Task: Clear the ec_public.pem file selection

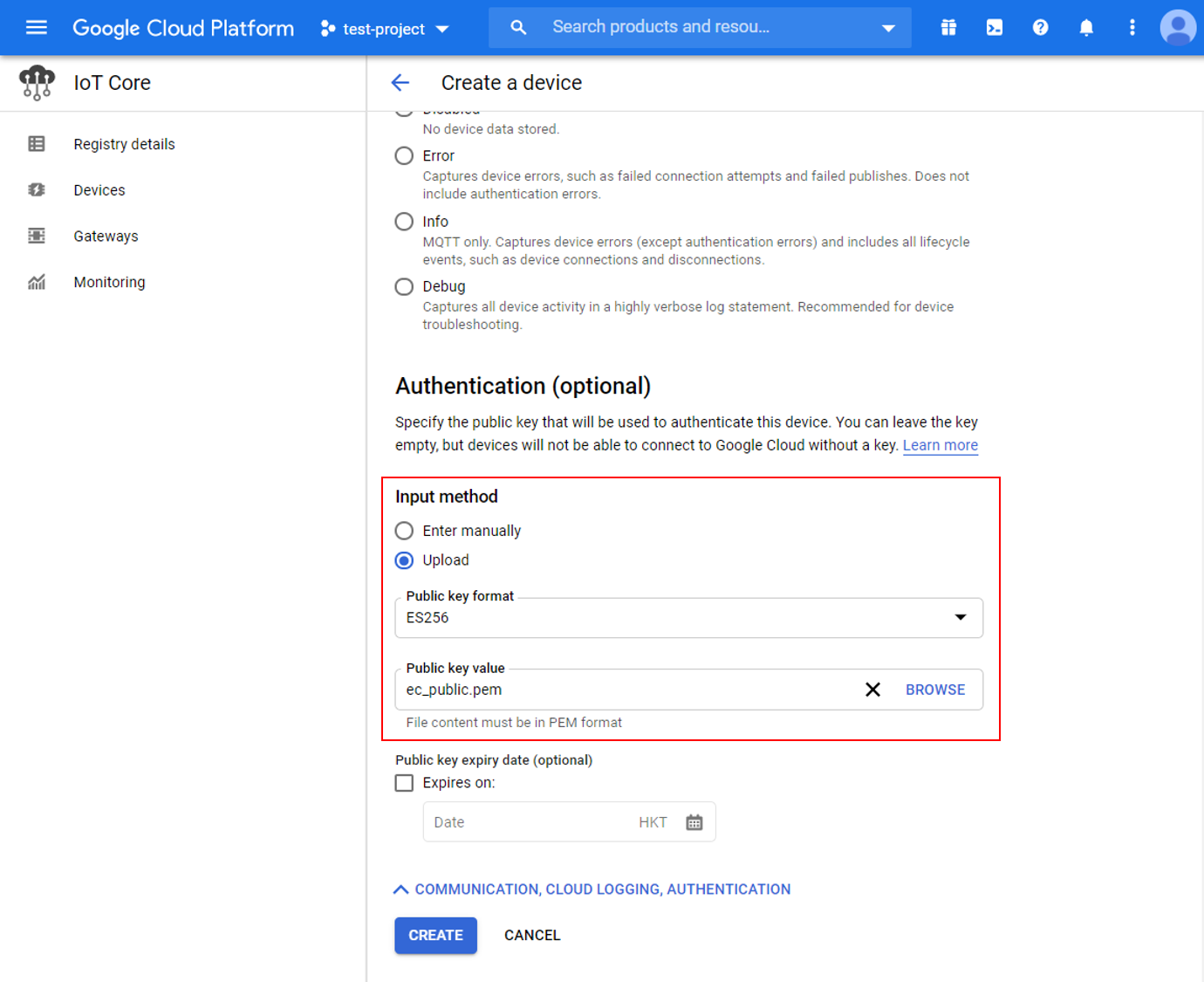Action: point(872,690)
